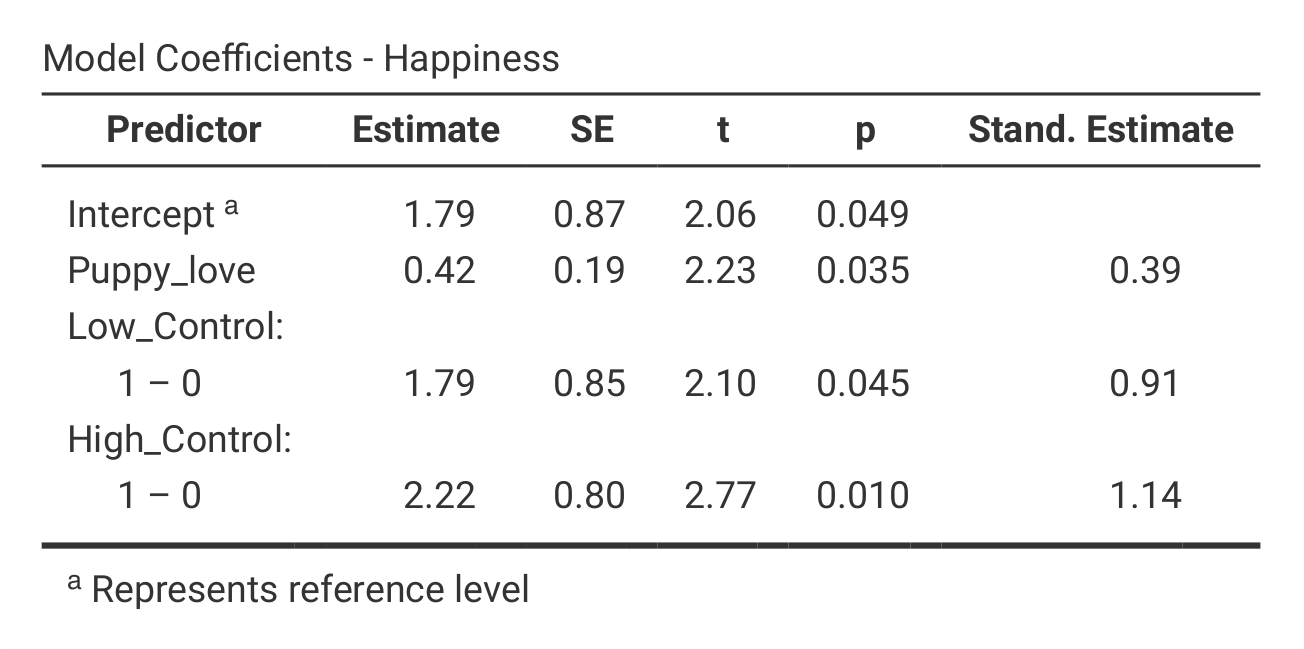Click the High_Control p-value 0.010
The image size is (1304, 649).
[863, 496]
